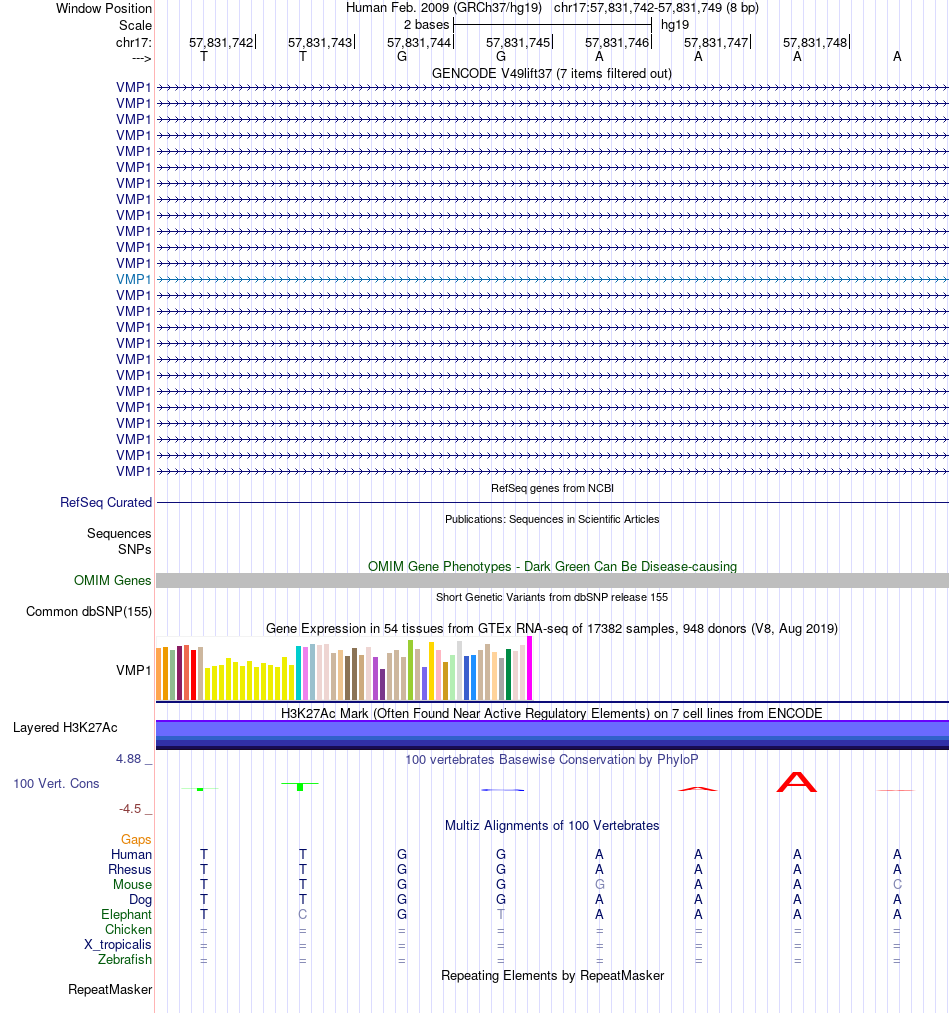This screenshot has width=950, height=1013.
Task: Click the orange Gaps label
Action: tap(136, 839)
